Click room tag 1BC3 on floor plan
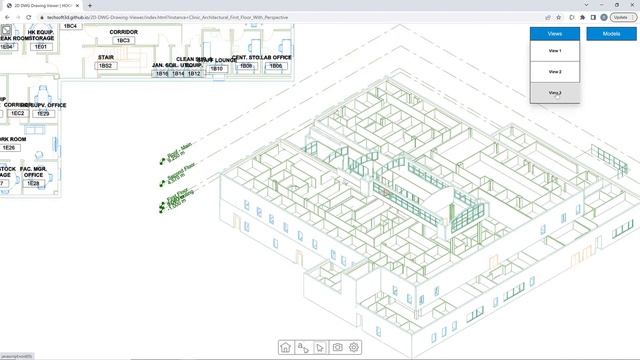The height and width of the screenshot is (360, 640). coord(123,40)
